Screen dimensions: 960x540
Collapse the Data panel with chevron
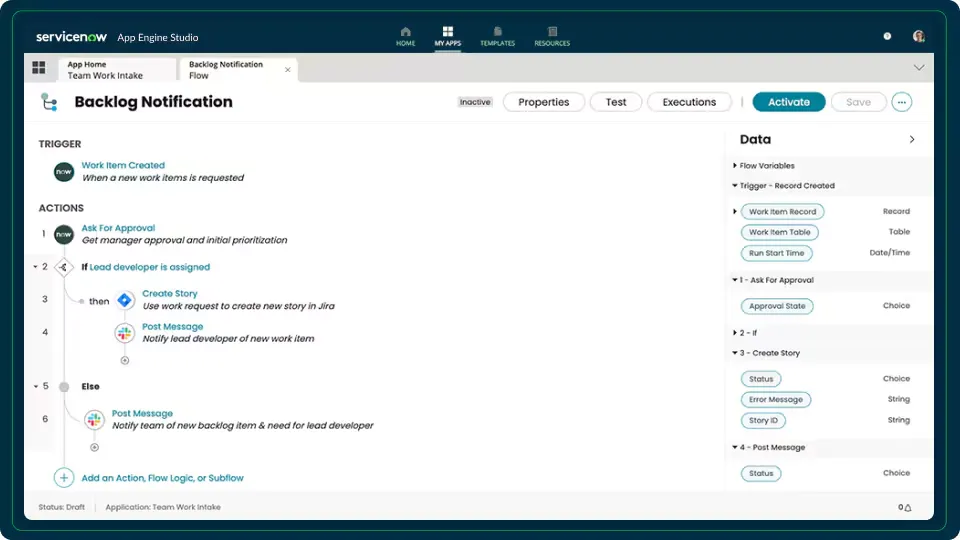pos(911,140)
